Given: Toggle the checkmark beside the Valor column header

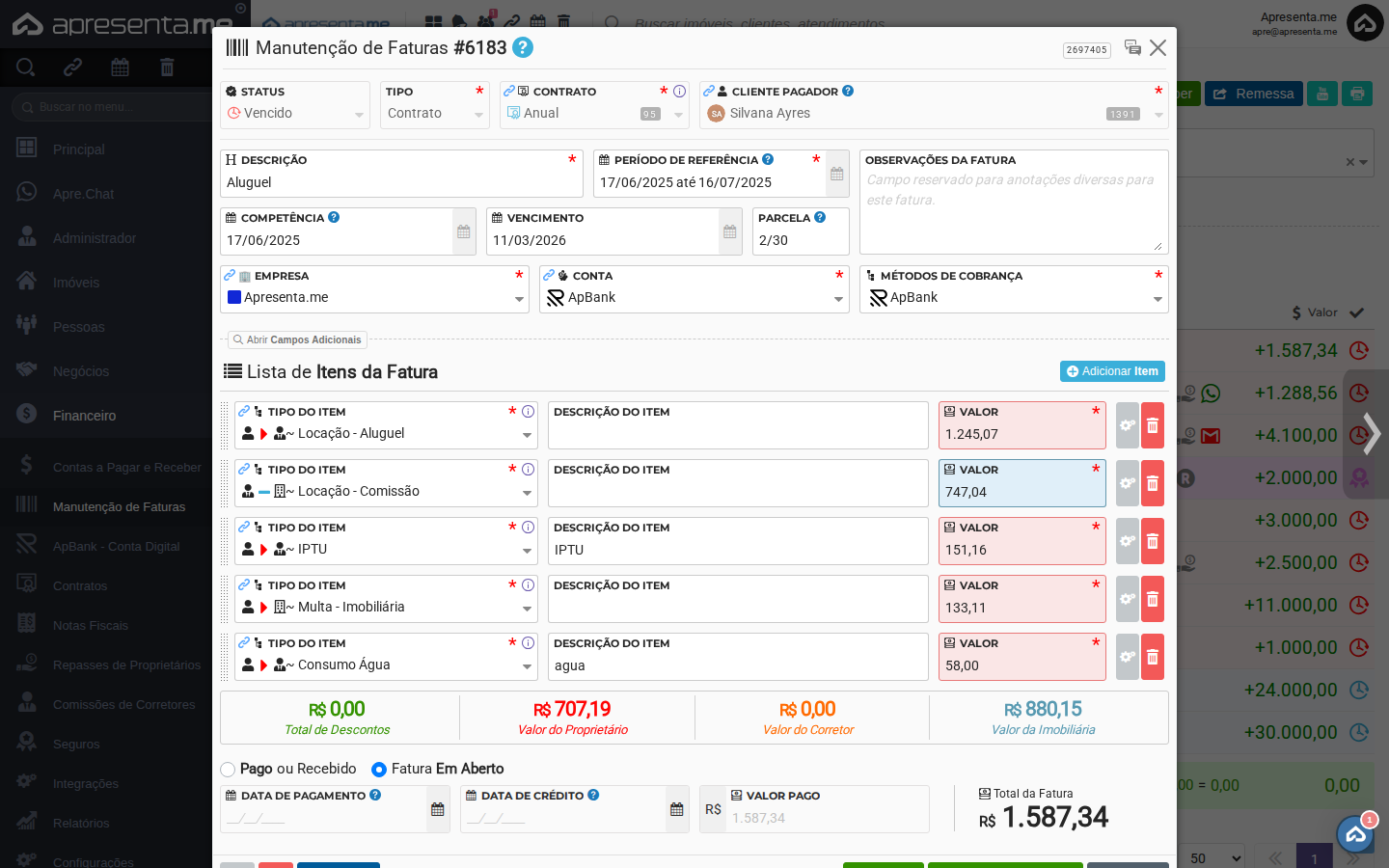Looking at the screenshot, I should tap(1355, 312).
